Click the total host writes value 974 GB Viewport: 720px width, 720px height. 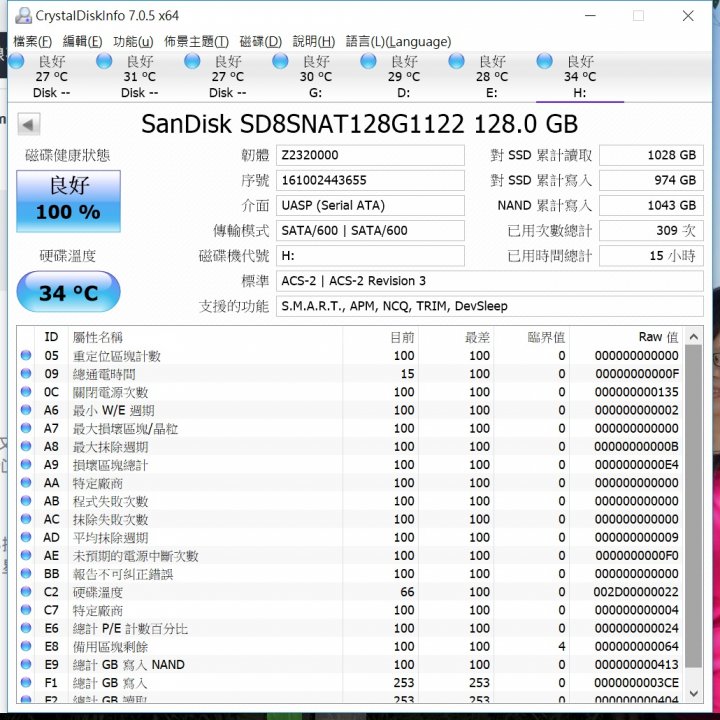[651, 180]
